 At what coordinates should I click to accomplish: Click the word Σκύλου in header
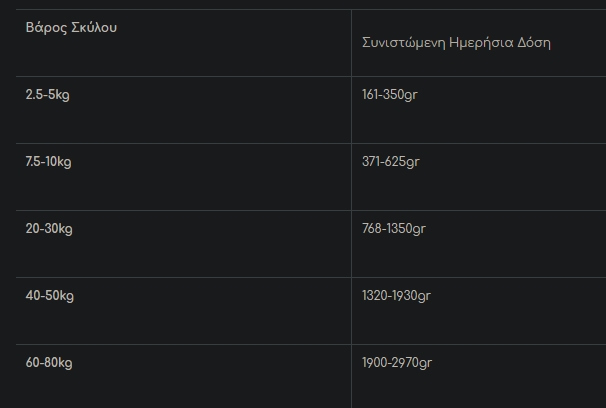pos(92,27)
